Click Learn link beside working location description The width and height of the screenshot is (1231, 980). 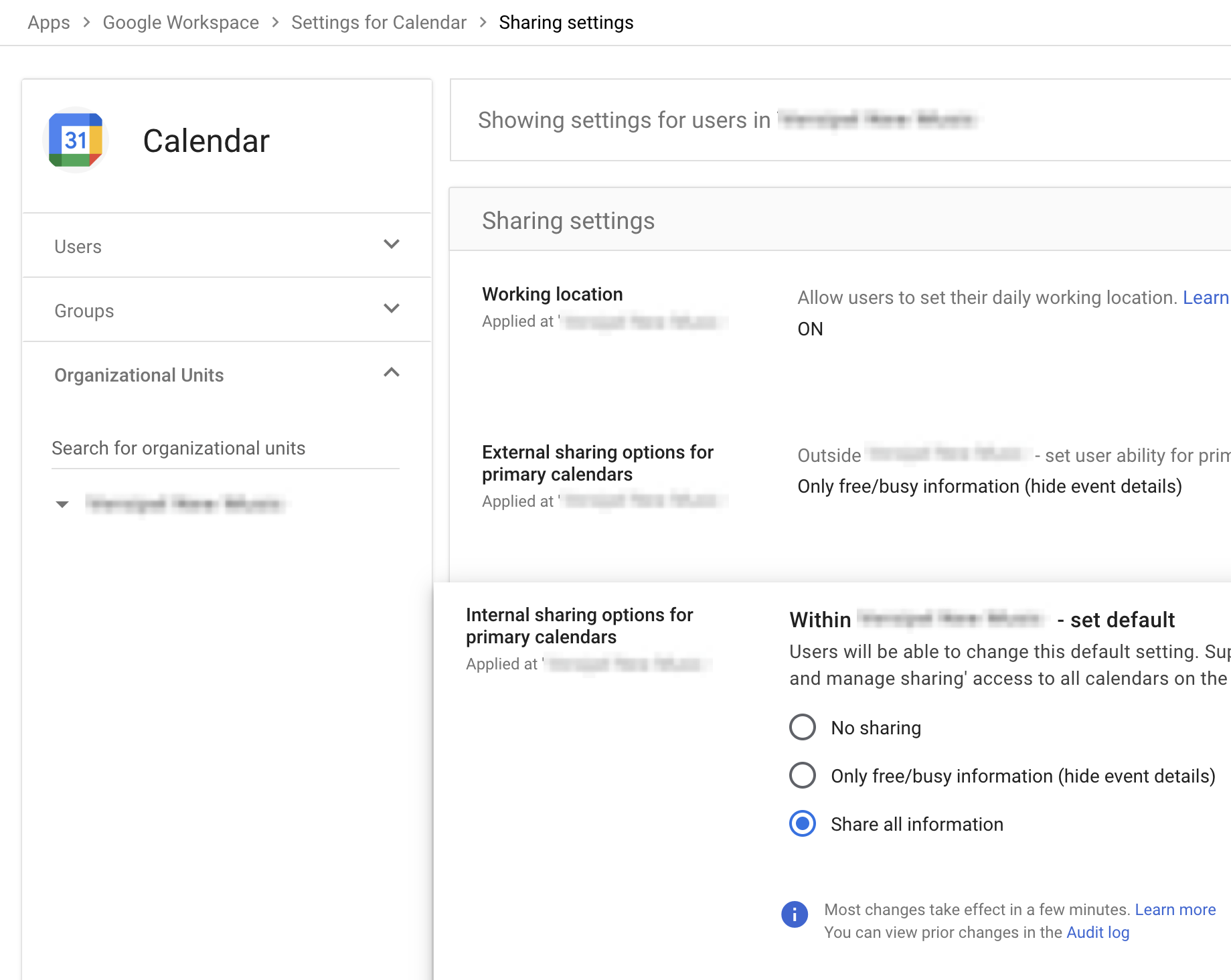coord(1206,297)
